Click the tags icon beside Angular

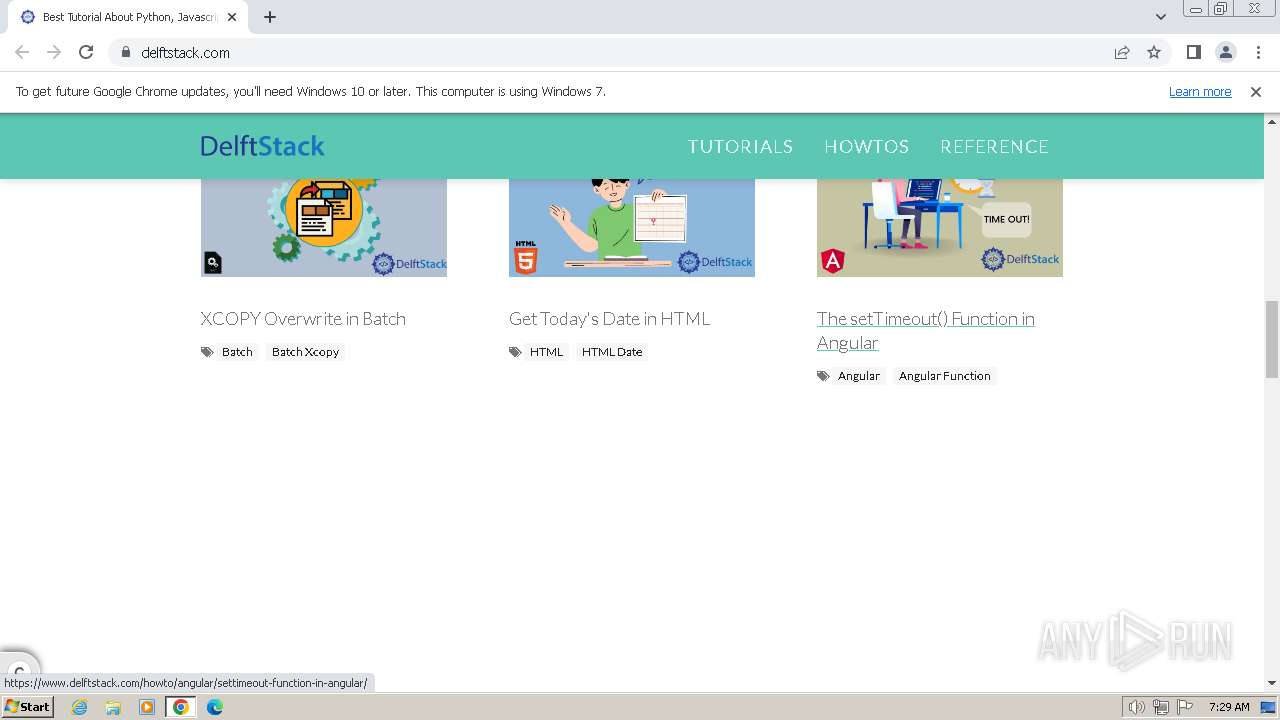pyautogui.click(x=823, y=376)
